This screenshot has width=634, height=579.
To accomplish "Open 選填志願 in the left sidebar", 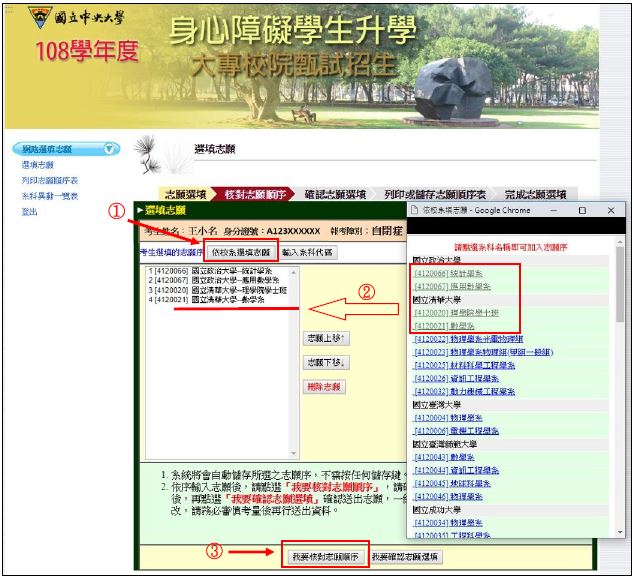I will tap(38, 165).
